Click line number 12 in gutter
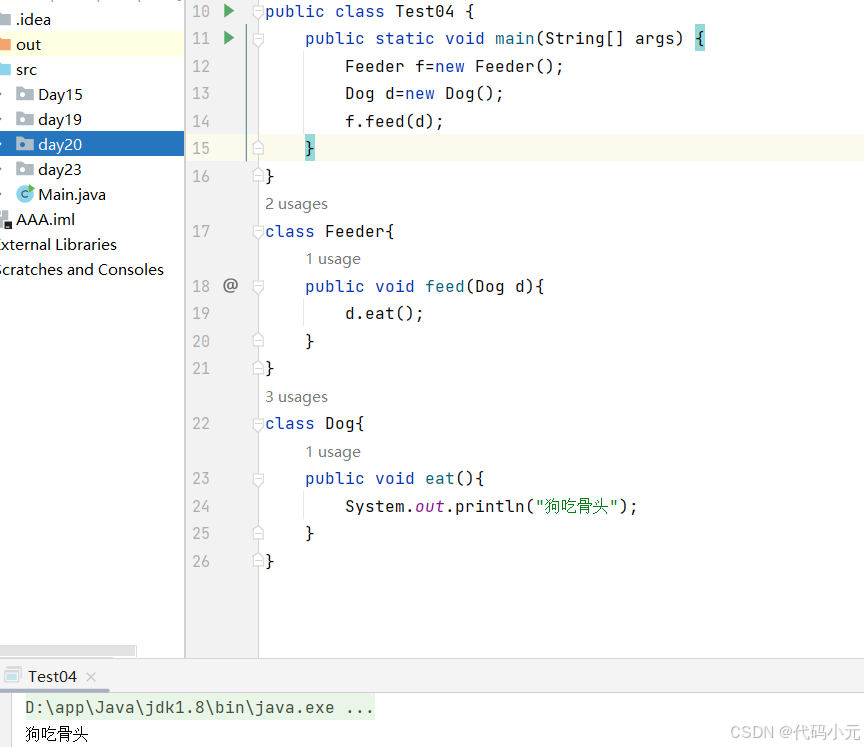The image size is (864, 747). 201,67
